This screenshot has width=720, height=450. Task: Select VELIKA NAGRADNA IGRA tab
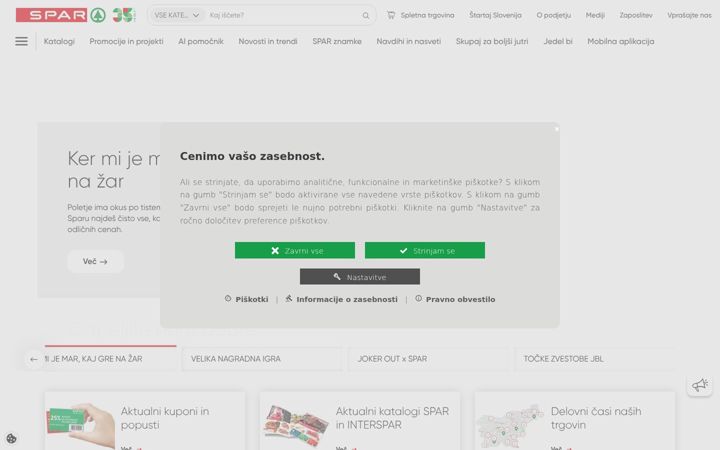point(262,359)
